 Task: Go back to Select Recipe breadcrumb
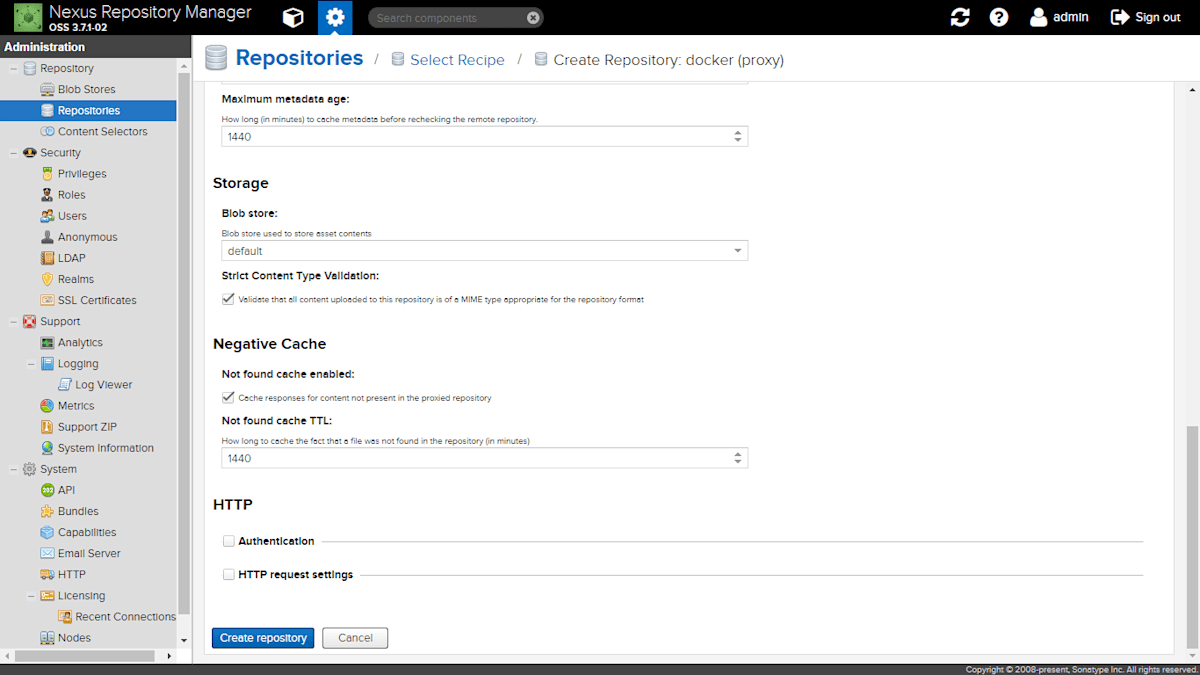pyautogui.click(x=457, y=60)
